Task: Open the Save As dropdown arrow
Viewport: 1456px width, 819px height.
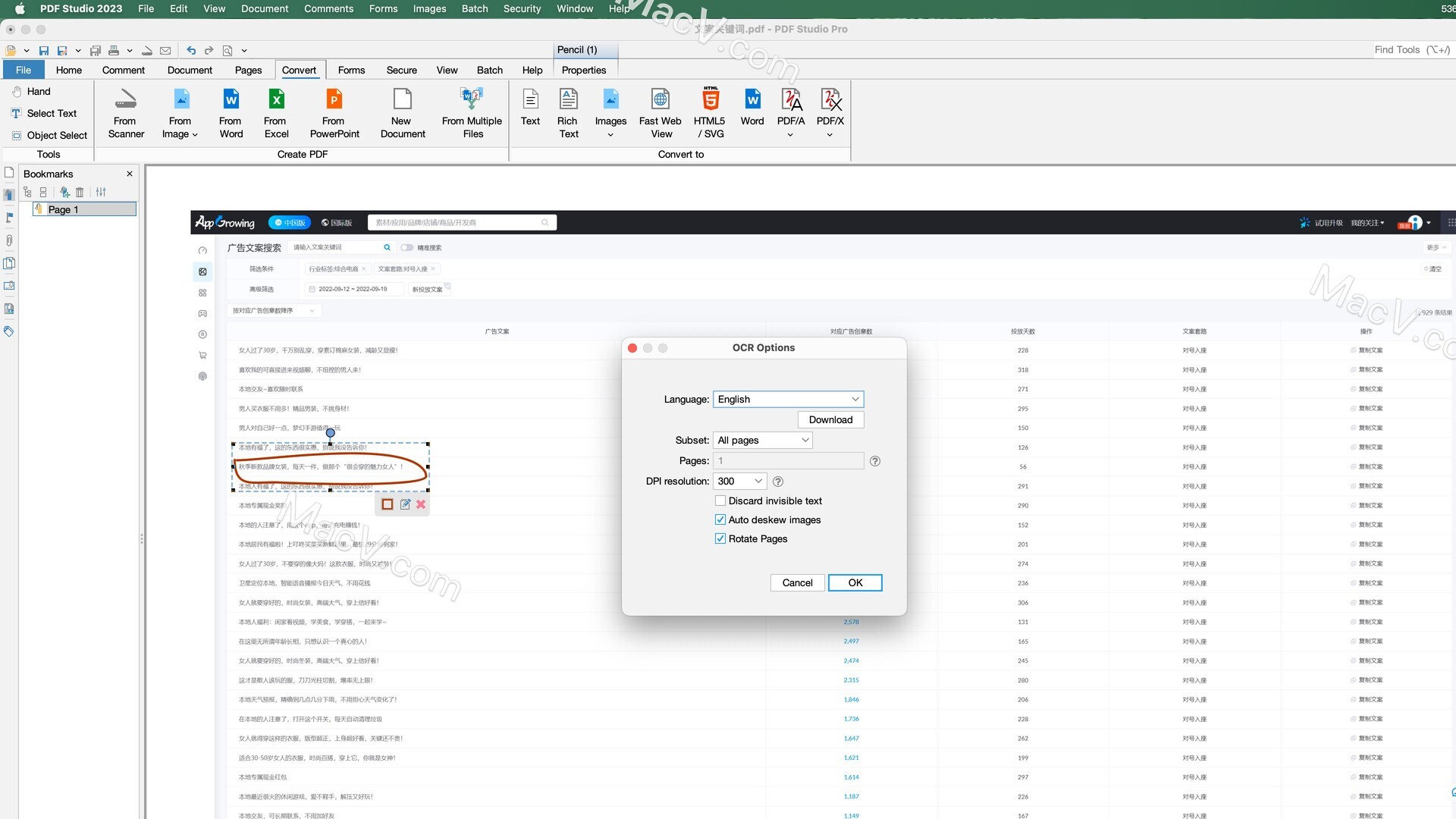Action: (x=78, y=51)
